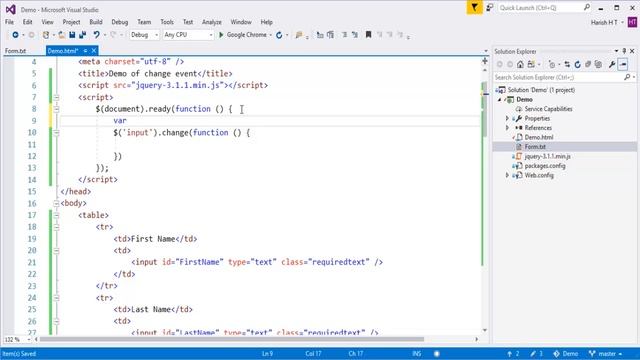Click Collapse All icon in Solution Explorer

[x=588, y=64]
